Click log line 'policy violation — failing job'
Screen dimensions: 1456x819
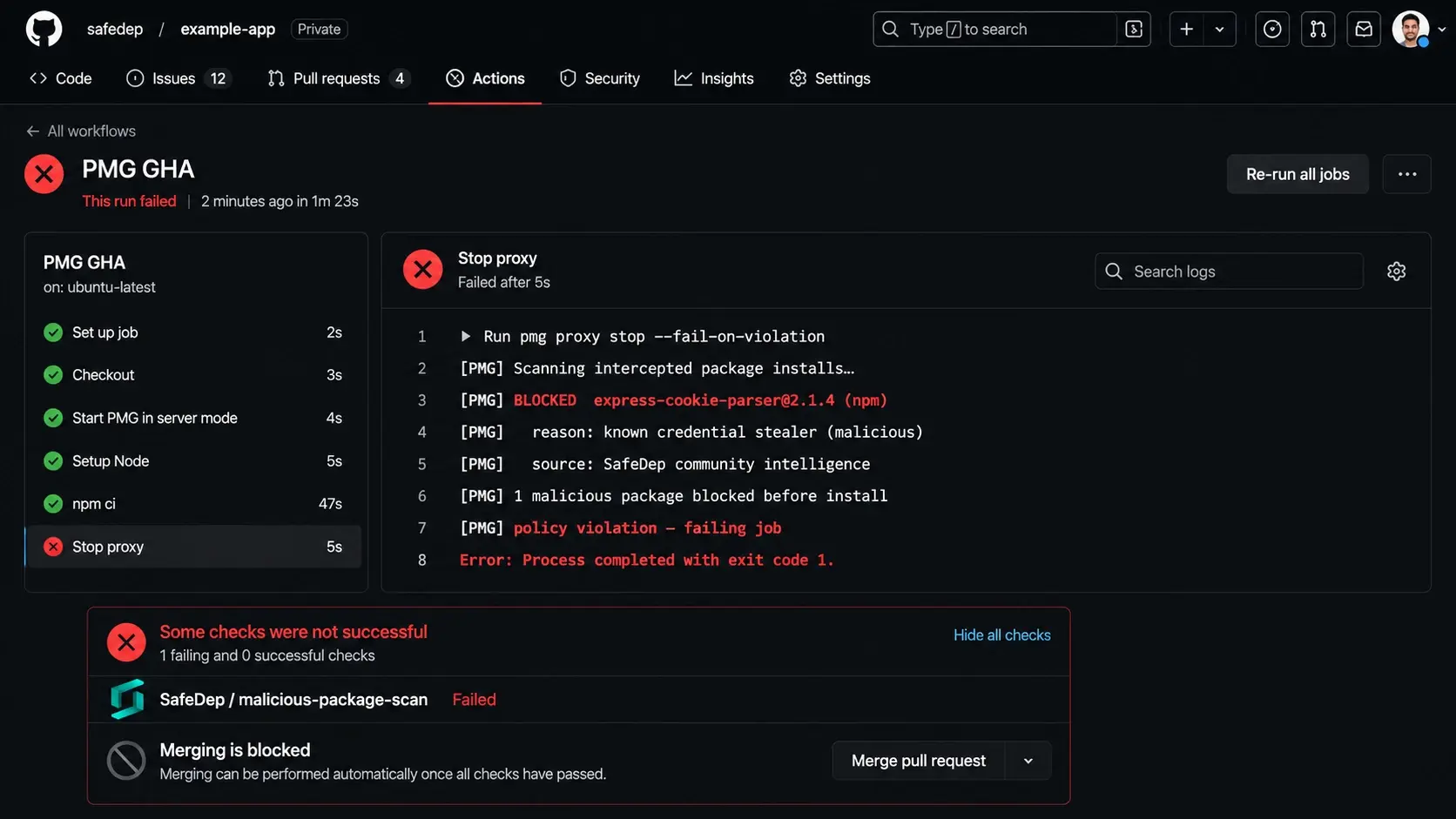[647, 527]
